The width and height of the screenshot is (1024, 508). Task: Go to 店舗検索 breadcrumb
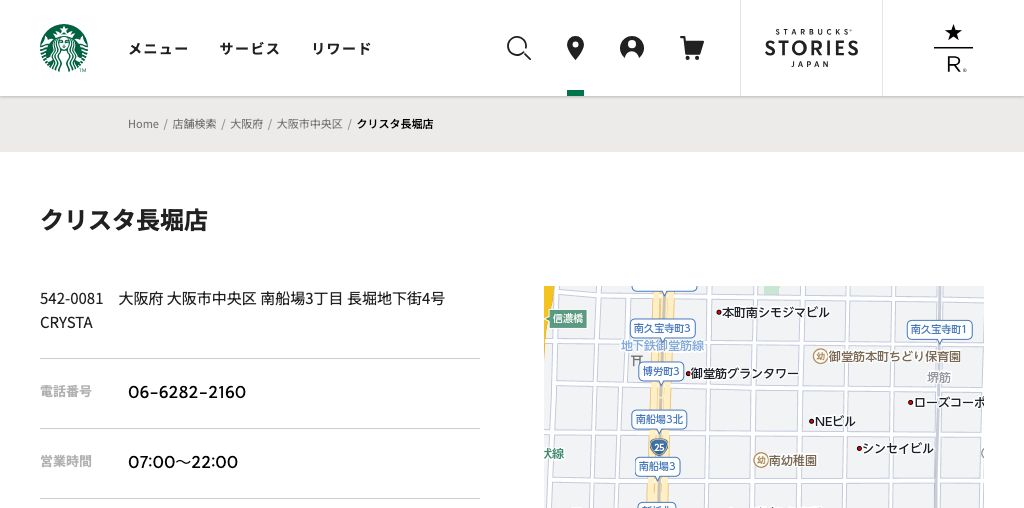click(194, 124)
